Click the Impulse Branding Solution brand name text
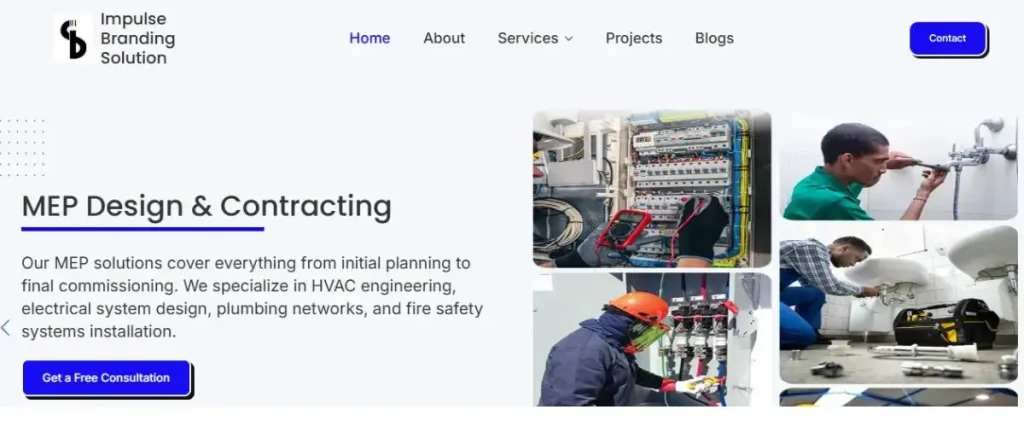The width and height of the screenshot is (1024, 427). pos(137,39)
